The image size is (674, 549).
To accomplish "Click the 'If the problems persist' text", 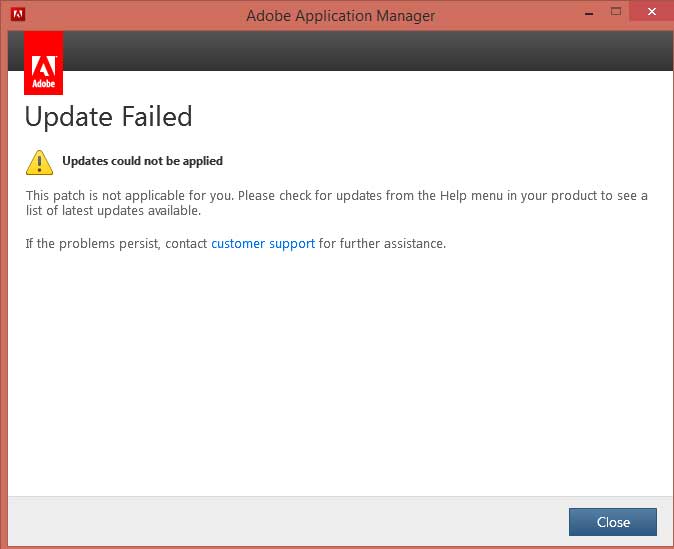I will point(116,244).
